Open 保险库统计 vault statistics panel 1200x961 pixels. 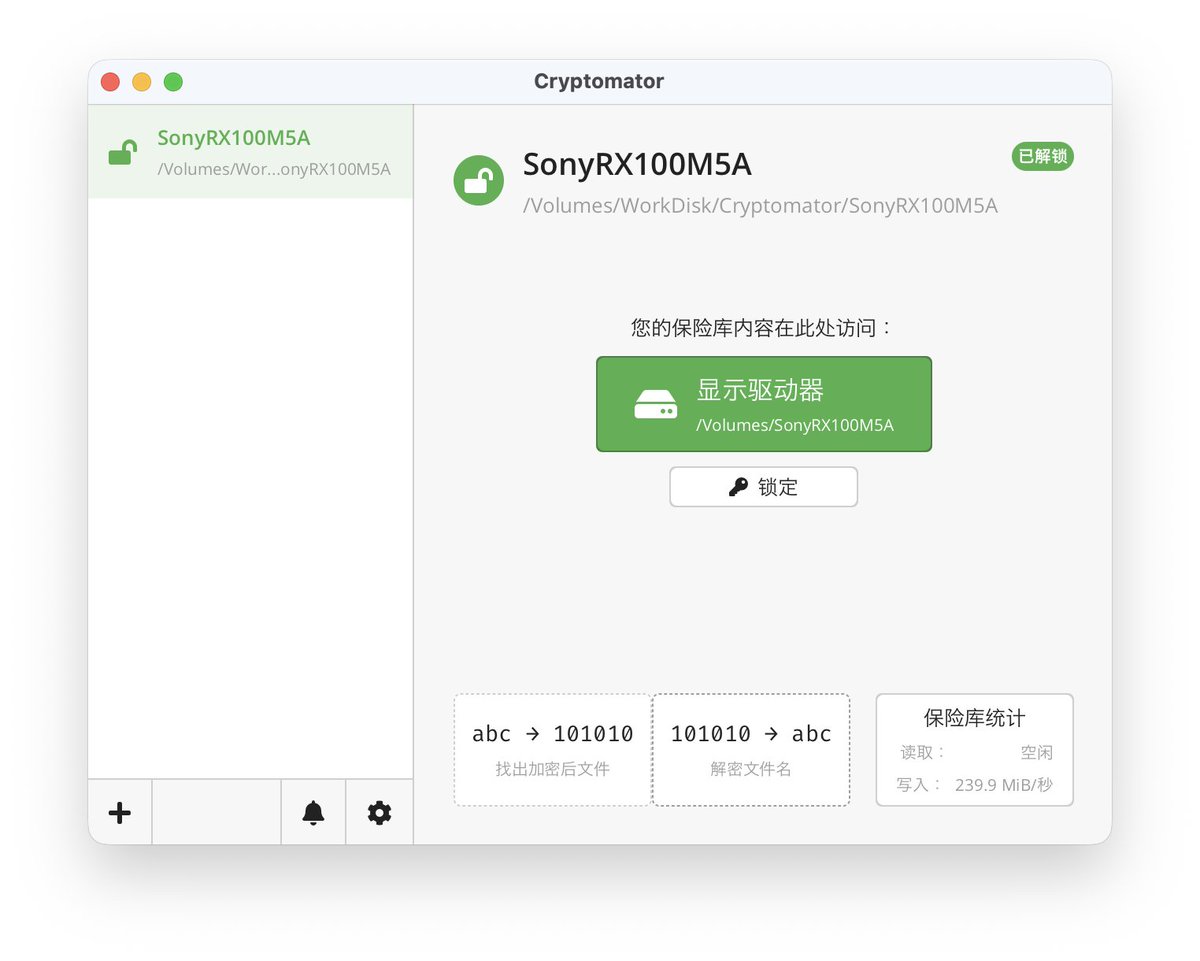(975, 750)
